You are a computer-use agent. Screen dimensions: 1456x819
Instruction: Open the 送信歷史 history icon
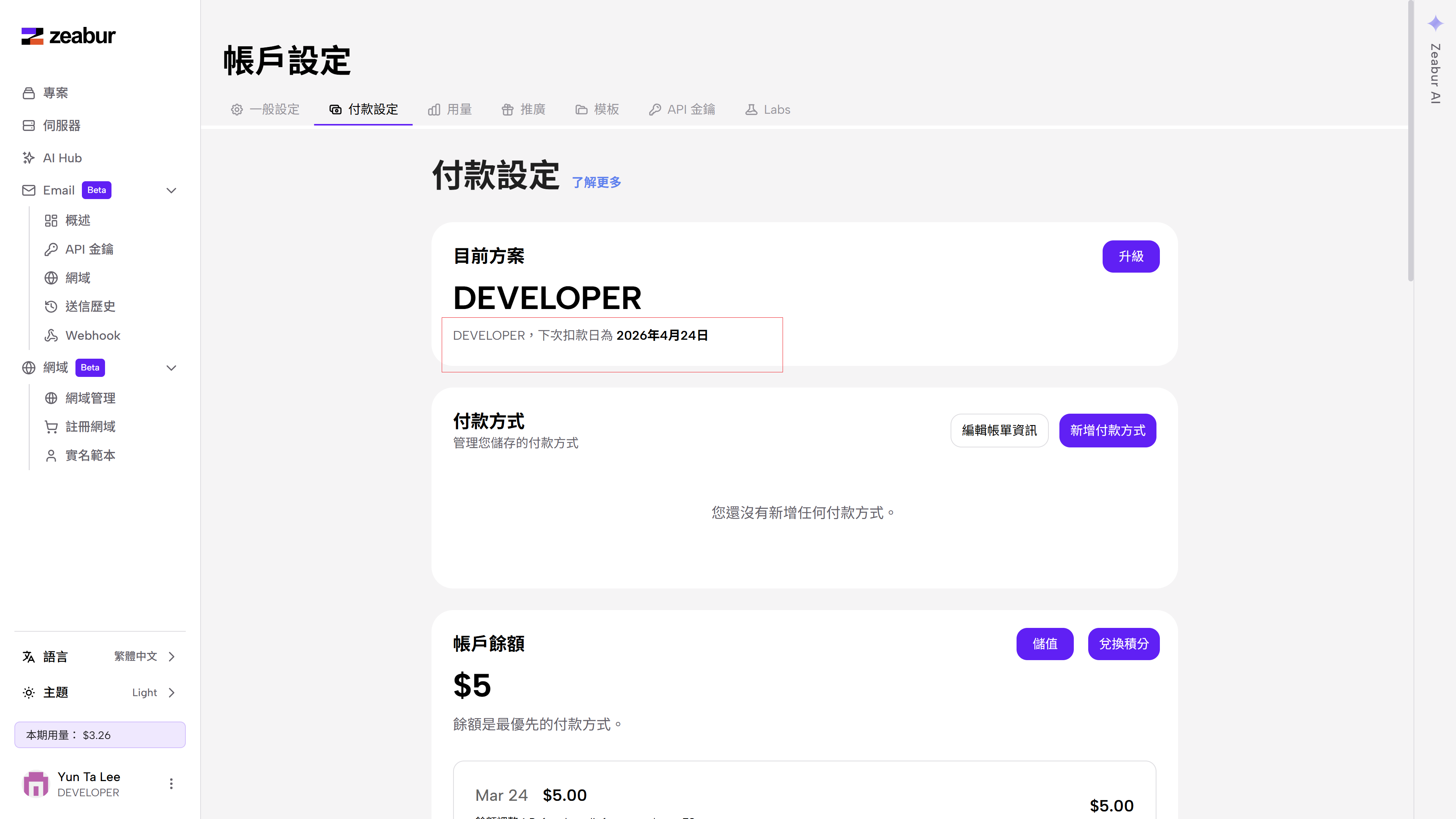click(x=51, y=306)
